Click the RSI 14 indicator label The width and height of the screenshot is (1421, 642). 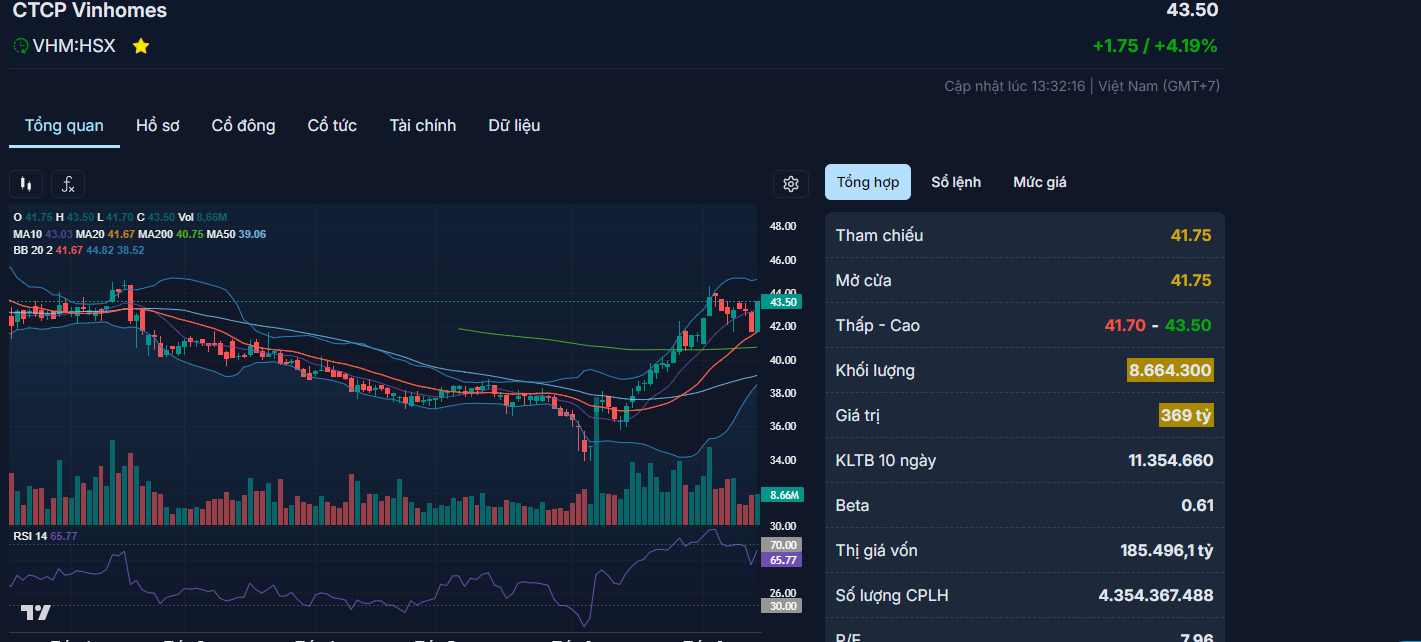tap(30, 537)
